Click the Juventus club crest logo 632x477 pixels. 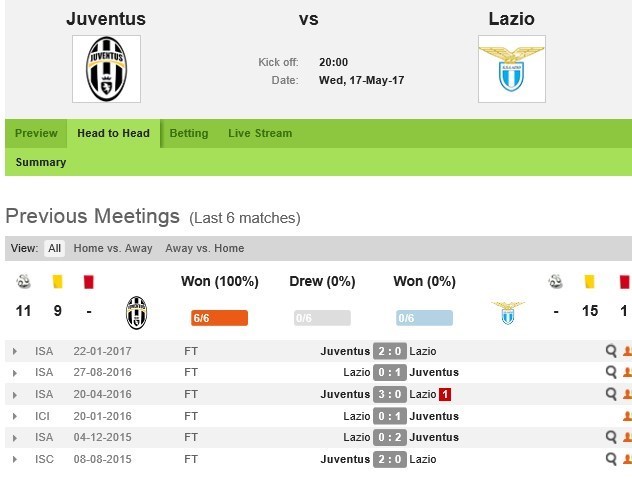pos(107,68)
